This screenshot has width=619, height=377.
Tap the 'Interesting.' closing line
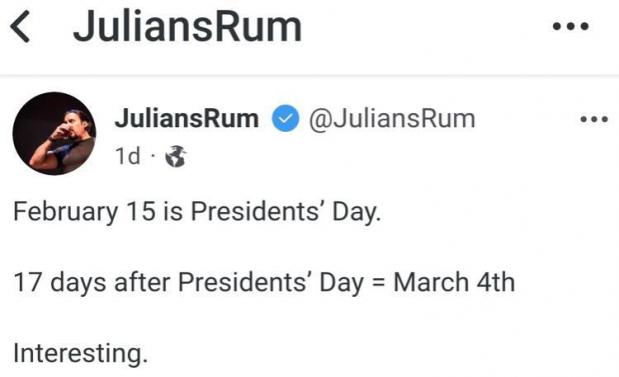click(81, 353)
